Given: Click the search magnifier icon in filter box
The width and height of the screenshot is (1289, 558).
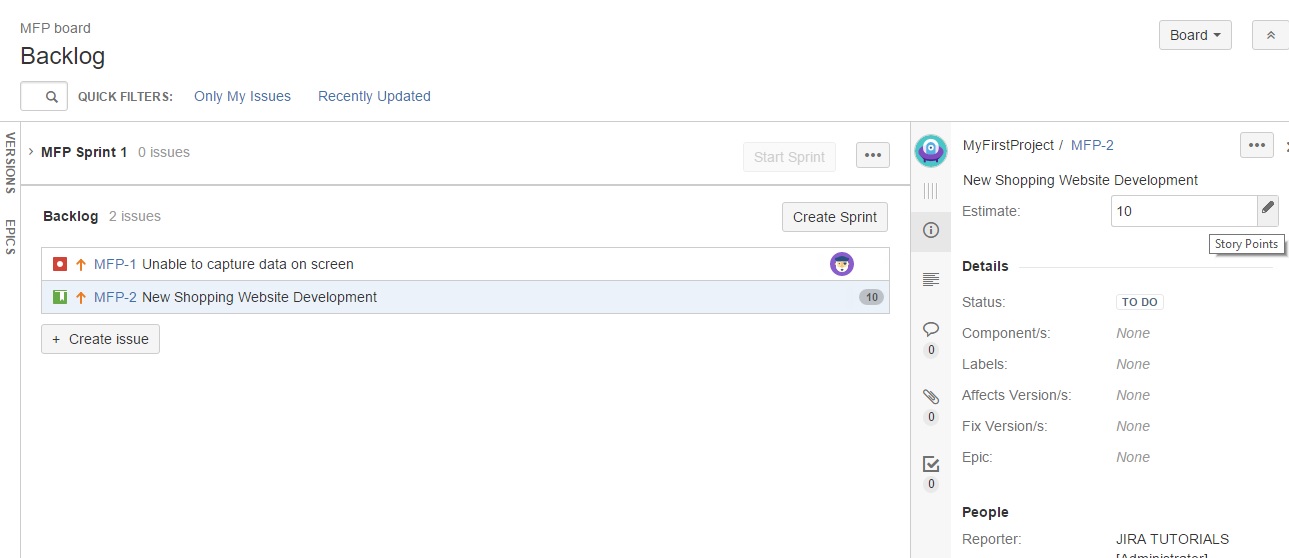Looking at the screenshot, I should point(52,97).
